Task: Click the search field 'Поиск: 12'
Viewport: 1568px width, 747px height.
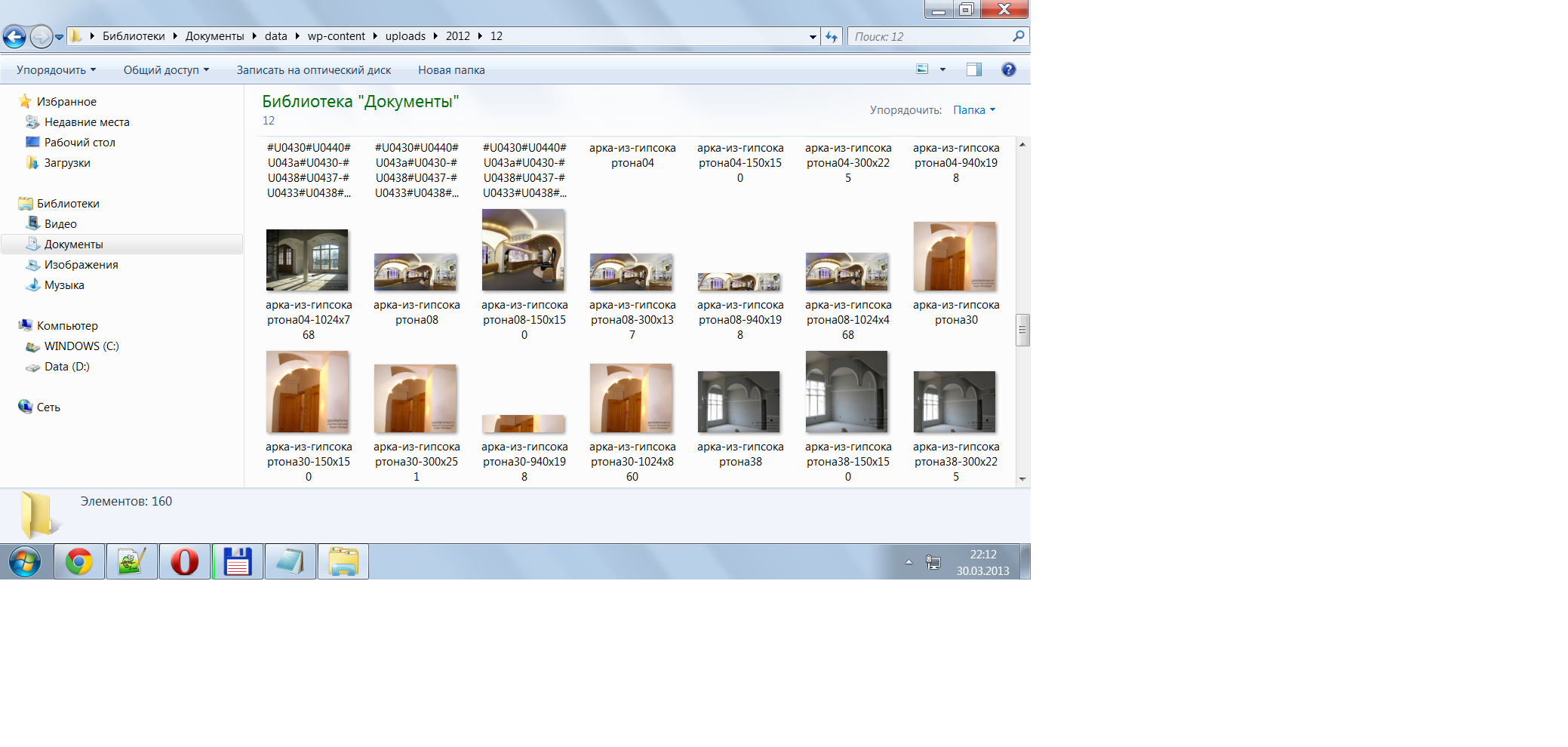Action: pyautogui.click(x=930, y=36)
